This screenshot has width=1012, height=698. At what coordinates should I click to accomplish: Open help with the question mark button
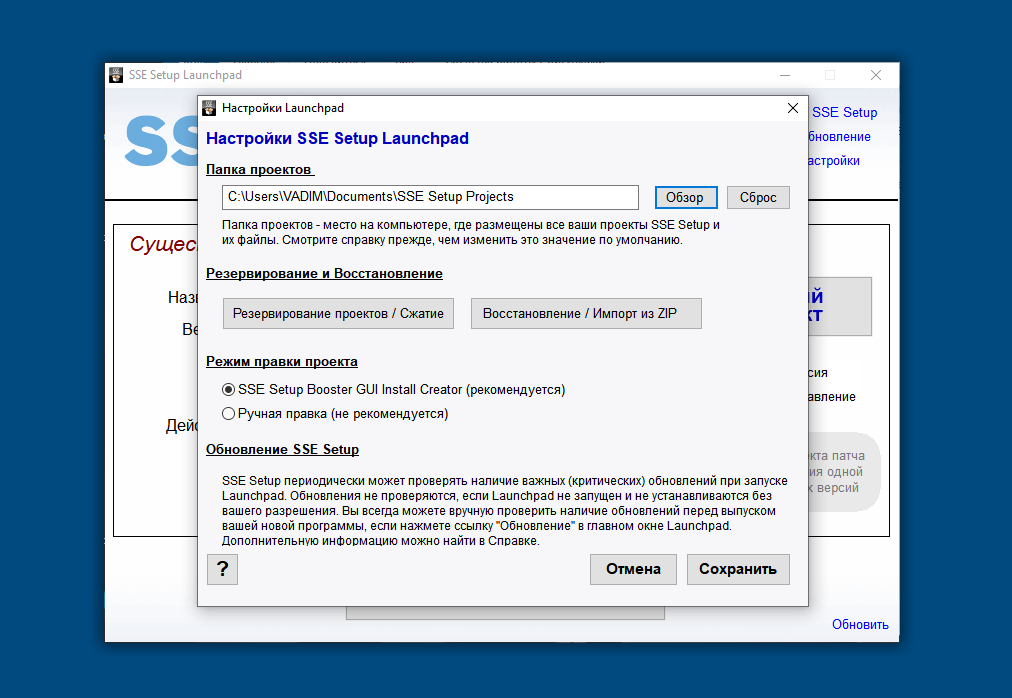(223, 569)
